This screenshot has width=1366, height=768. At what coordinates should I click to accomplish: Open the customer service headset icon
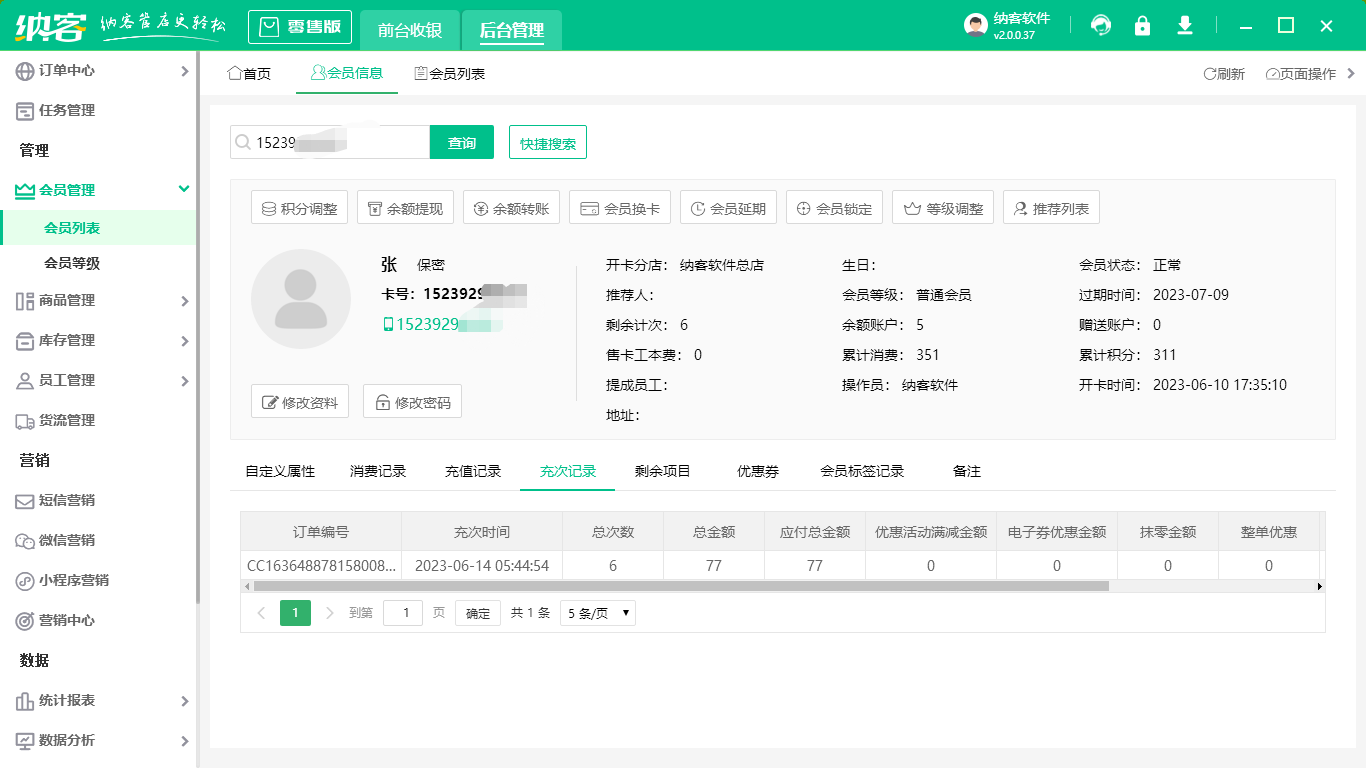pos(1100,25)
